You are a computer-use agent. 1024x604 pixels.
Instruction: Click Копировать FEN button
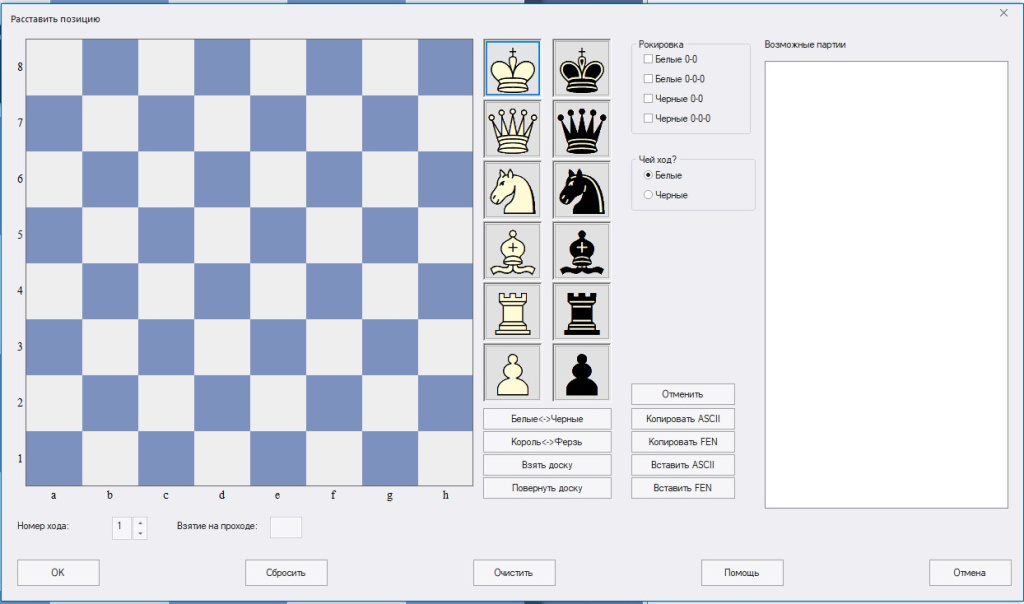pyautogui.click(x=682, y=442)
